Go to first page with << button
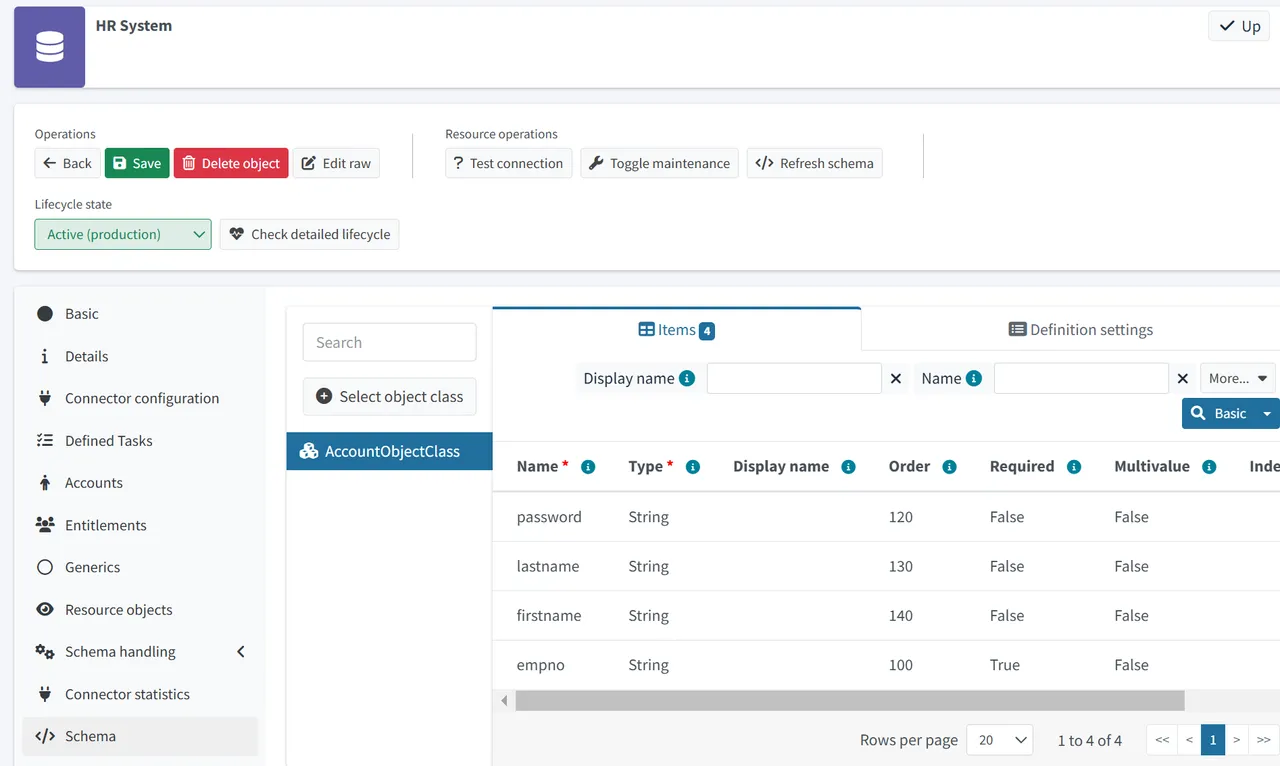This screenshot has height=766, width=1280. (1162, 740)
